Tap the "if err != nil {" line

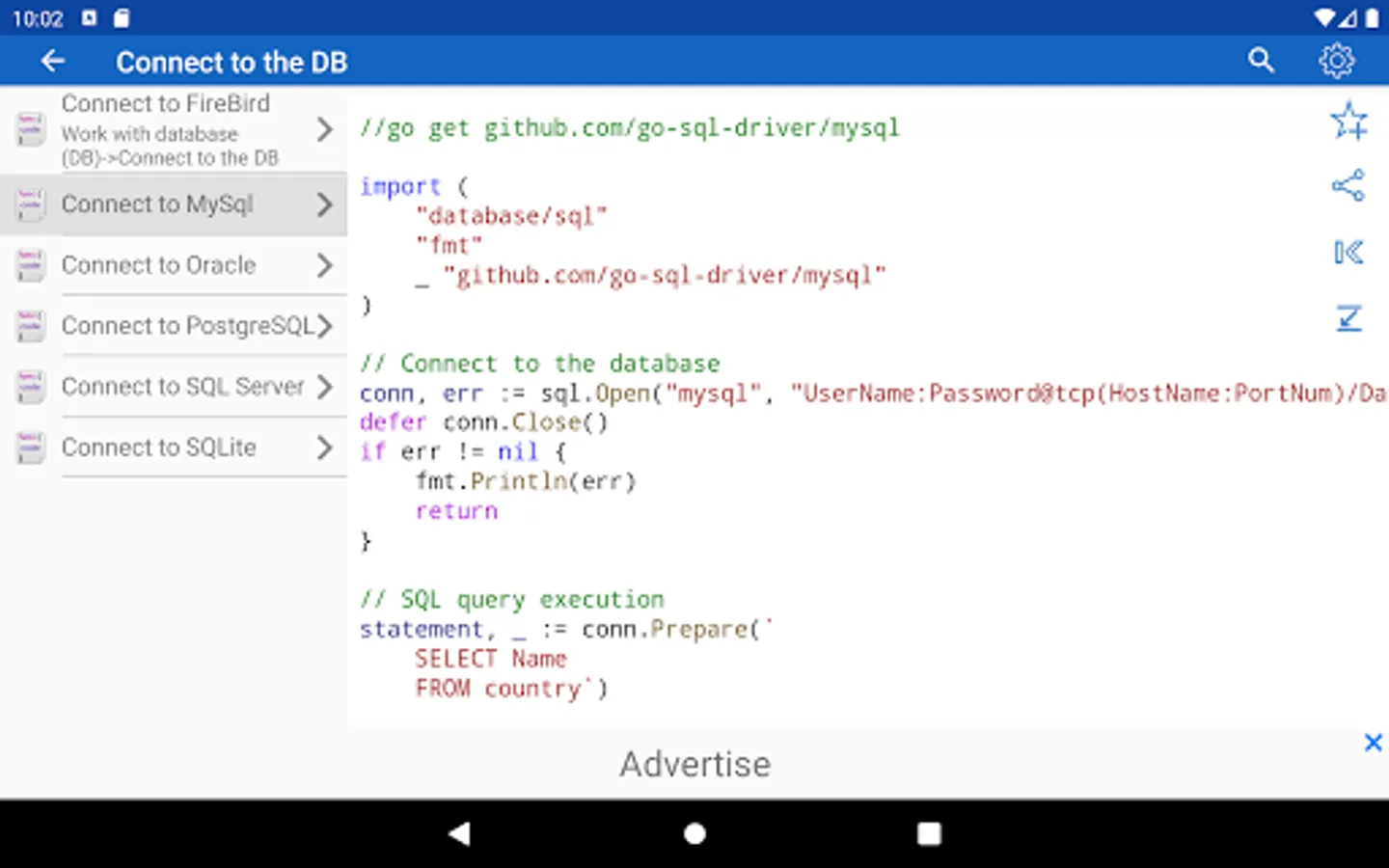pos(463,452)
